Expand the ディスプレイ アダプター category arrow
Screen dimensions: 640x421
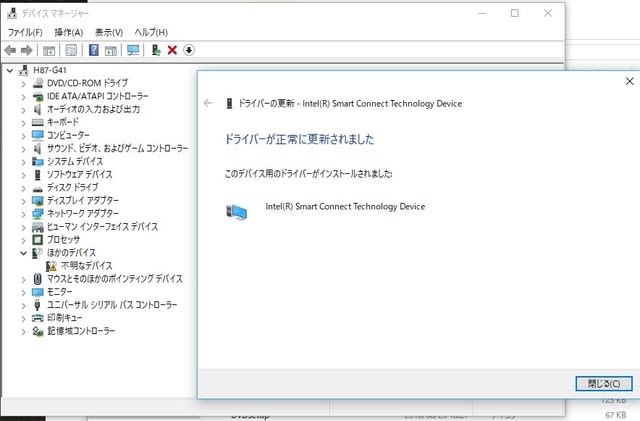click(23, 201)
